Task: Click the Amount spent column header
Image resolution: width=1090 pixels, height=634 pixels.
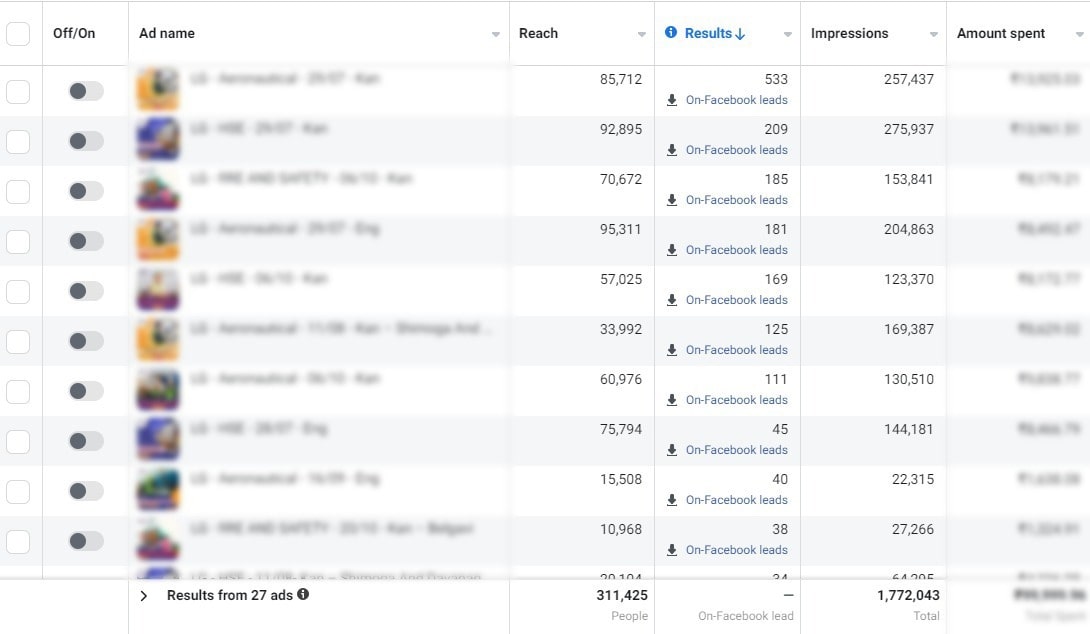Action: (x=1001, y=34)
